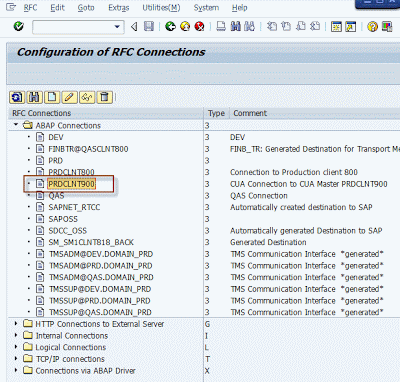Click comment 'Connection to Production client 800'
Screen dimensions: 400x382
point(294,172)
